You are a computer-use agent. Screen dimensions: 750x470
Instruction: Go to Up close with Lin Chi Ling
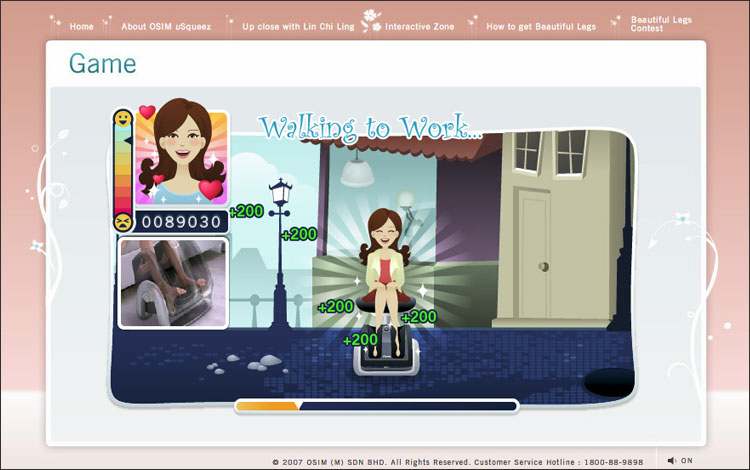[297, 27]
